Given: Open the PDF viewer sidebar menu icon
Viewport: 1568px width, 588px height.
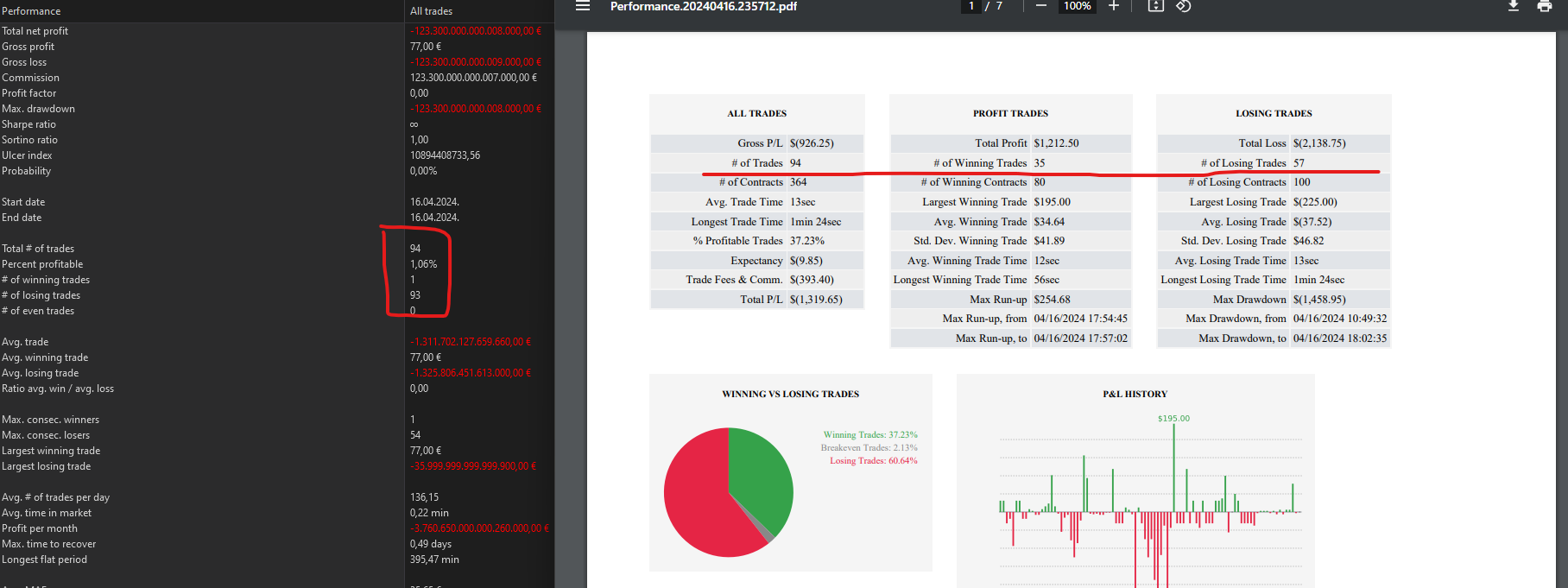Looking at the screenshot, I should click(x=583, y=6).
